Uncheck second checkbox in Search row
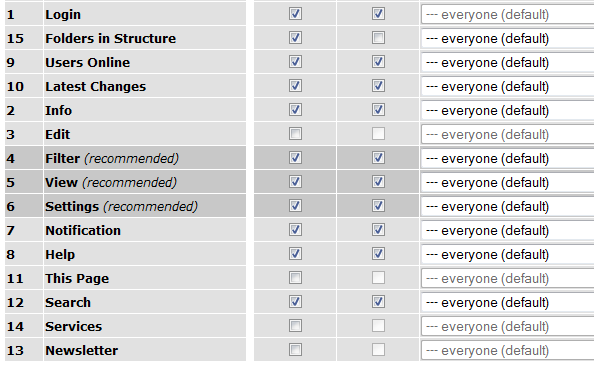The image size is (594, 368). tap(378, 302)
